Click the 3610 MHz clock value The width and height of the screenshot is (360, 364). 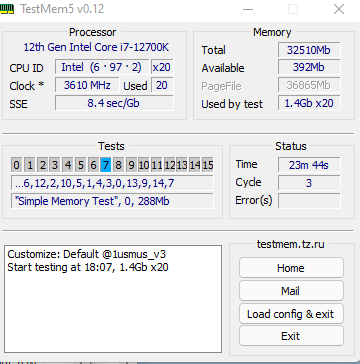click(x=87, y=85)
